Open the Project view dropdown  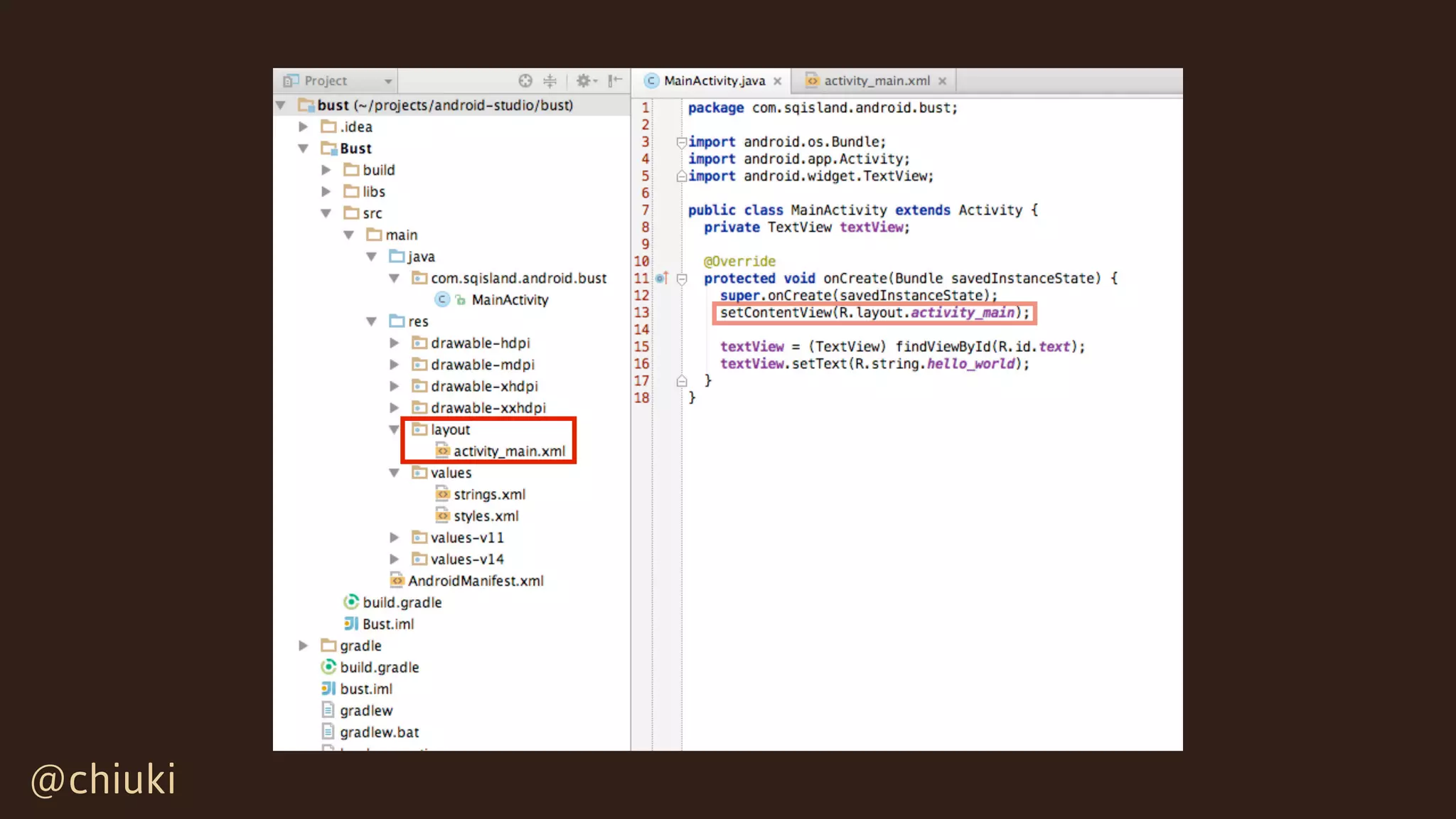pyautogui.click(x=388, y=81)
